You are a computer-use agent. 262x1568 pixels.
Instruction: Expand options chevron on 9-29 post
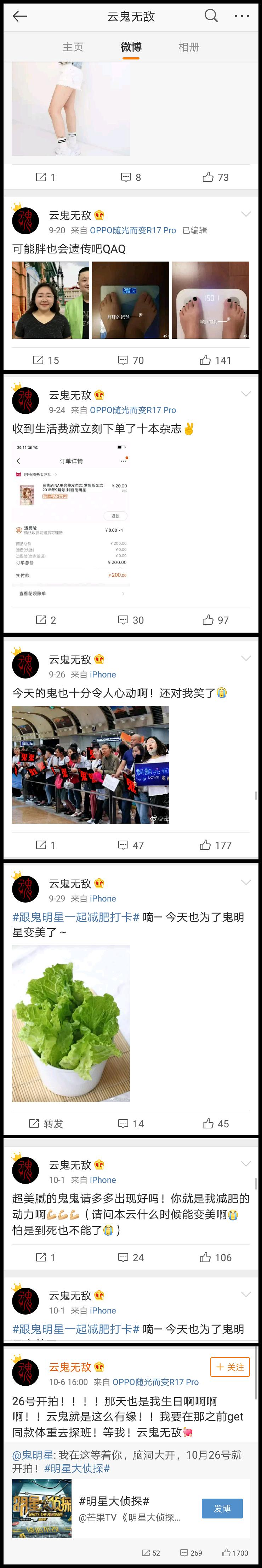pos(246,883)
